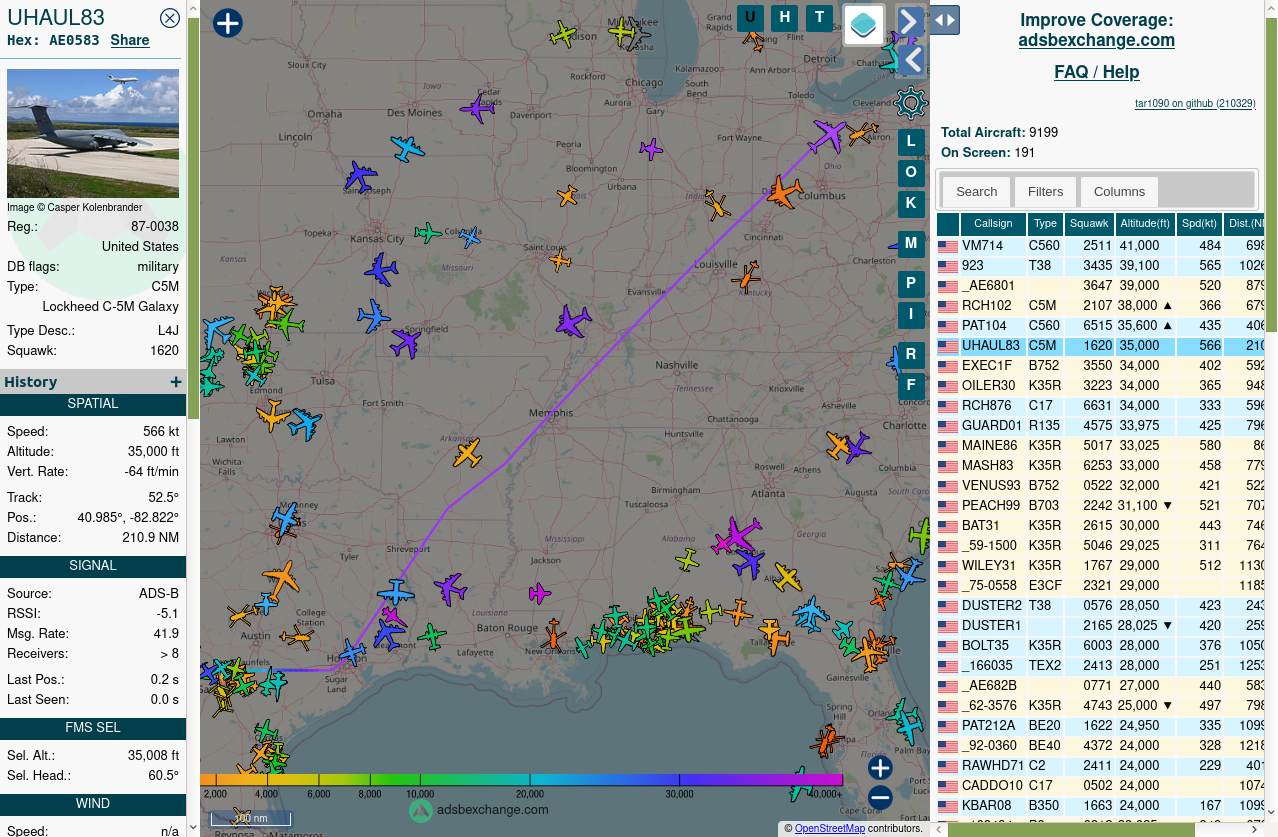The width and height of the screenshot is (1278, 837).
Task: Open the map layer switcher
Action: (864, 24)
